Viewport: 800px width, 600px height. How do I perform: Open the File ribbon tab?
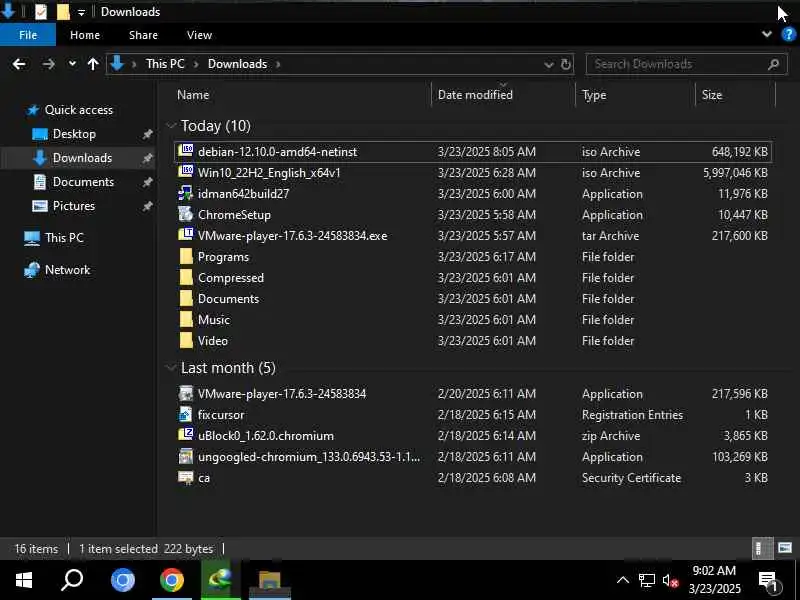click(28, 35)
